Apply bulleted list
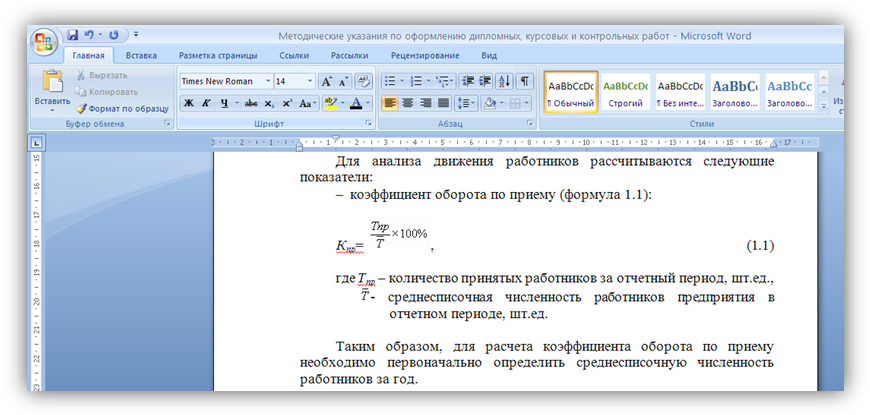 click(391, 81)
